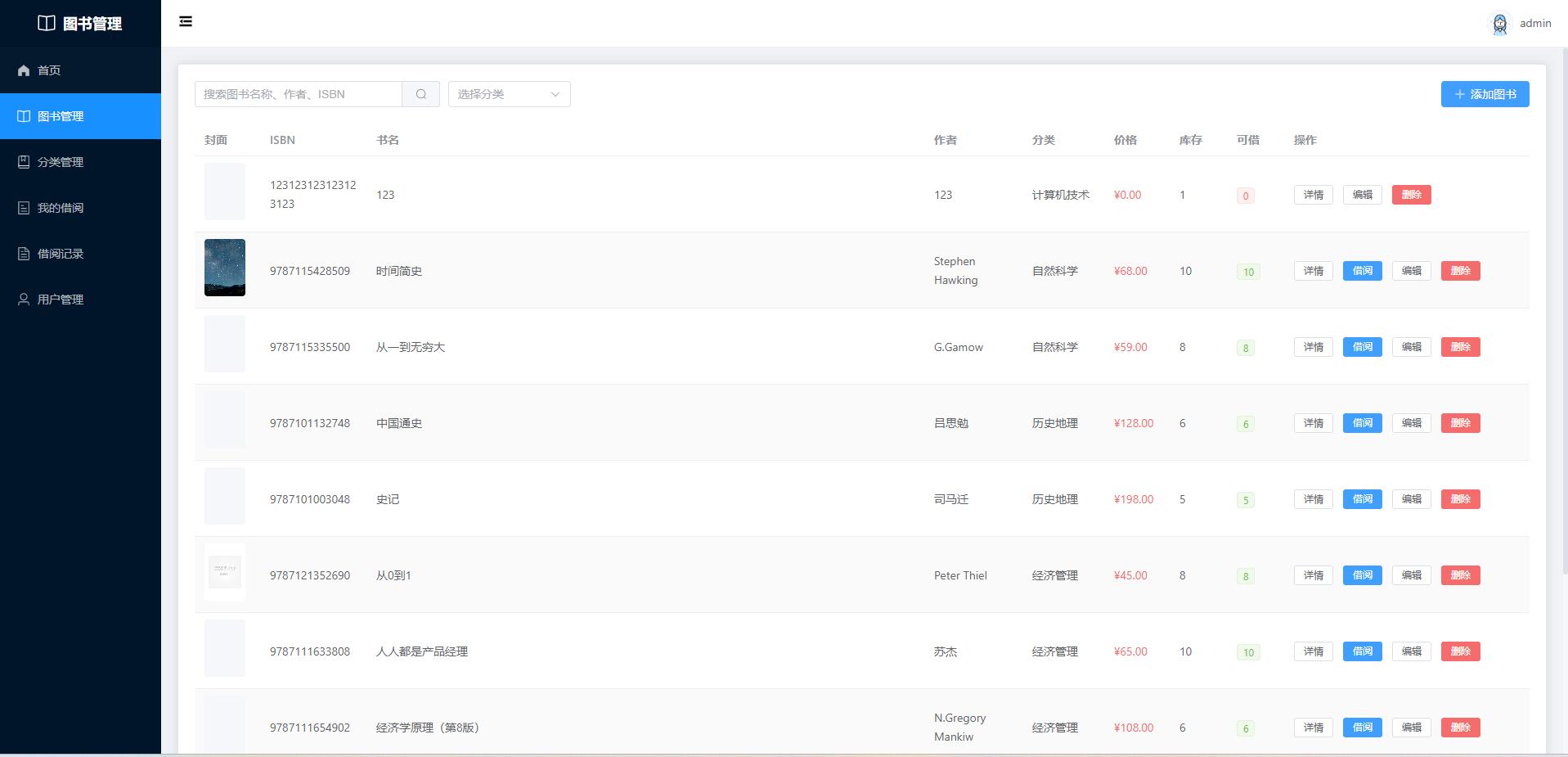
Task: Select 图书管理 in the sidebar menu
Action: coord(61,116)
